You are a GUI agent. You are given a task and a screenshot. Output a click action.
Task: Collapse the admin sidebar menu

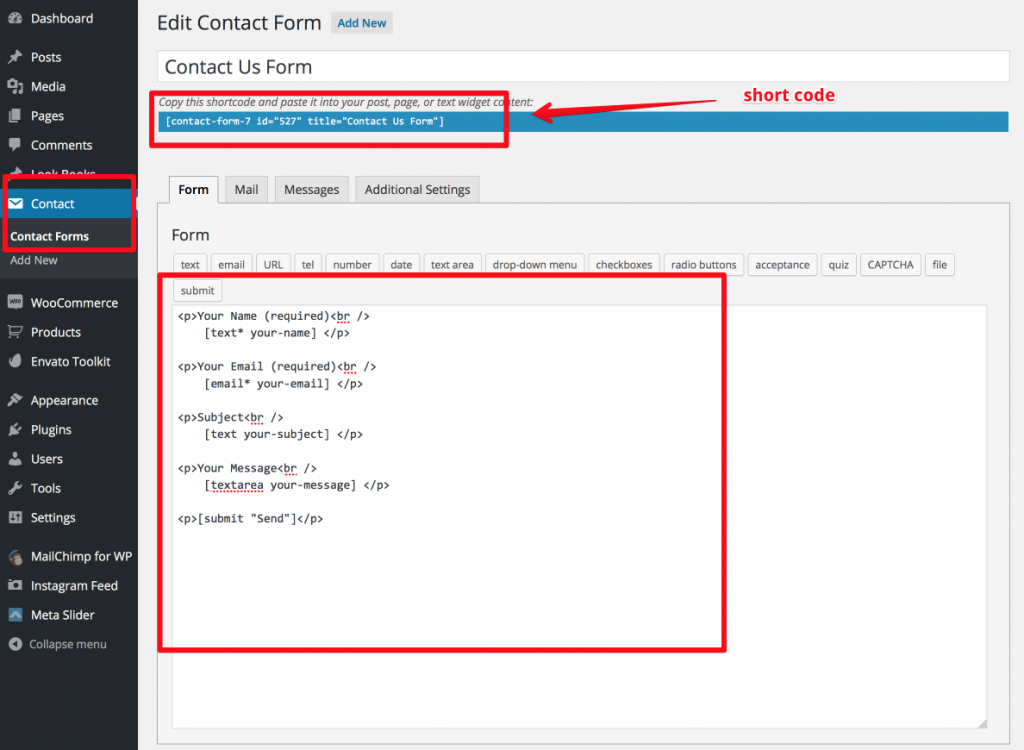pyautogui.click(x=58, y=645)
